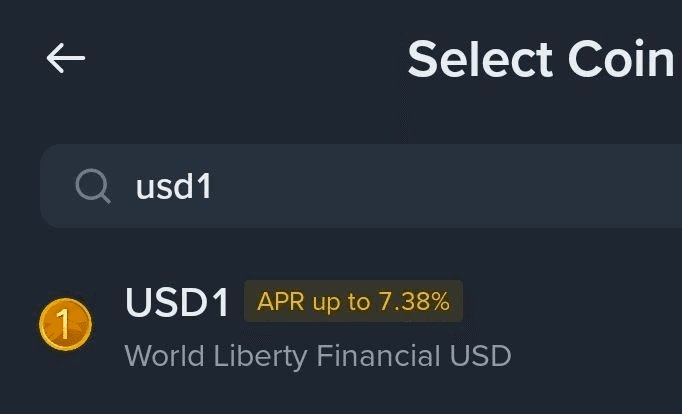Return to previous page via left arrow

pos(66,59)
